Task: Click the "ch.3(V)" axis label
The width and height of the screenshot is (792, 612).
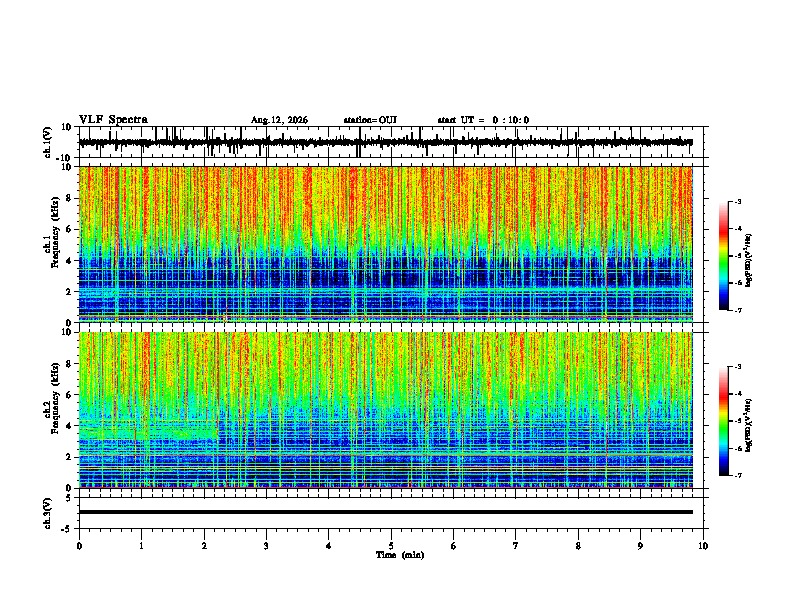Action: click(x=48, y=513)
